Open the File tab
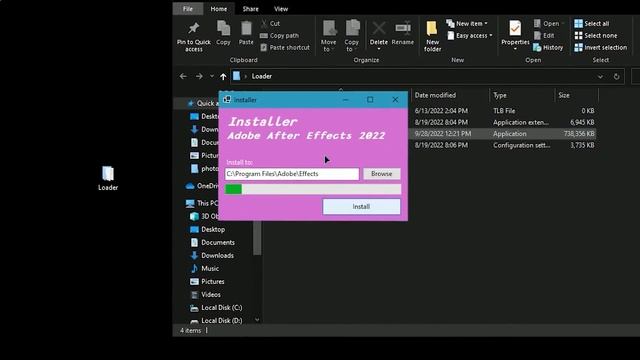The height and width of the screenshot is (360, 640). 188,9
